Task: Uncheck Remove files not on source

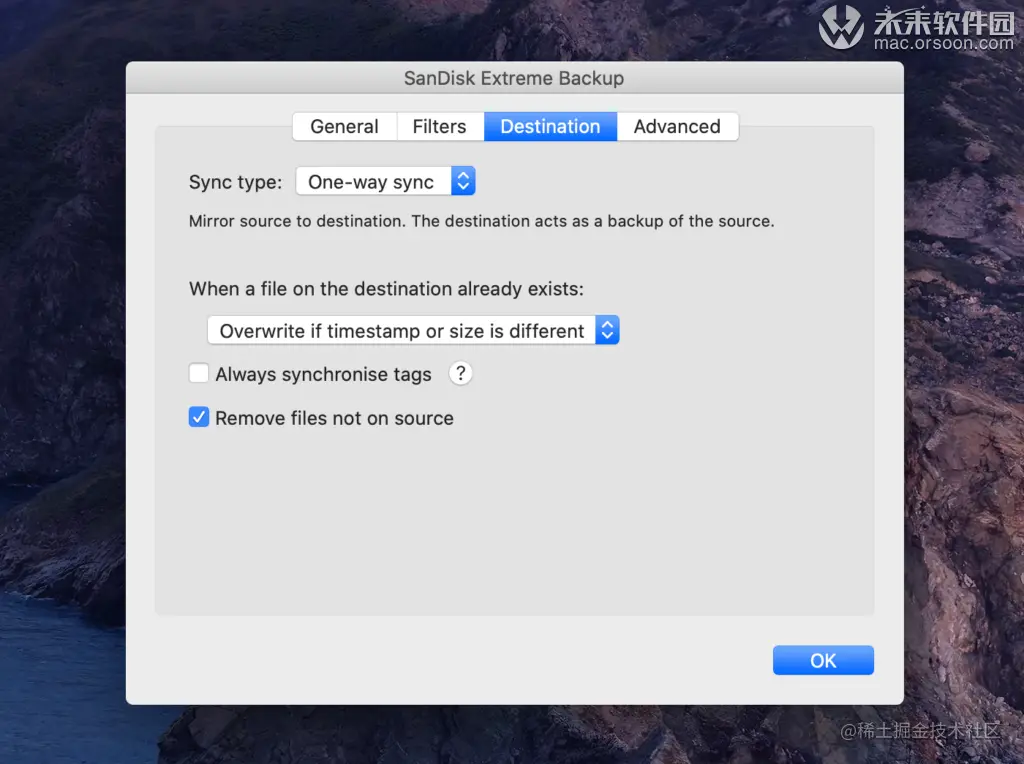Action: 199,417
